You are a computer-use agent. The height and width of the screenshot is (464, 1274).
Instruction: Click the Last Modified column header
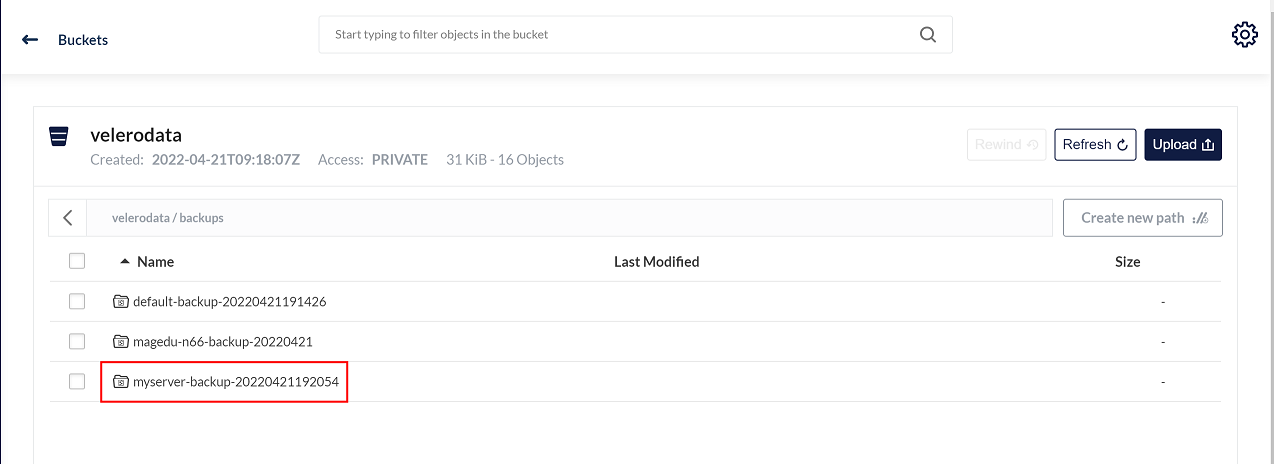[x=656, y=262]
